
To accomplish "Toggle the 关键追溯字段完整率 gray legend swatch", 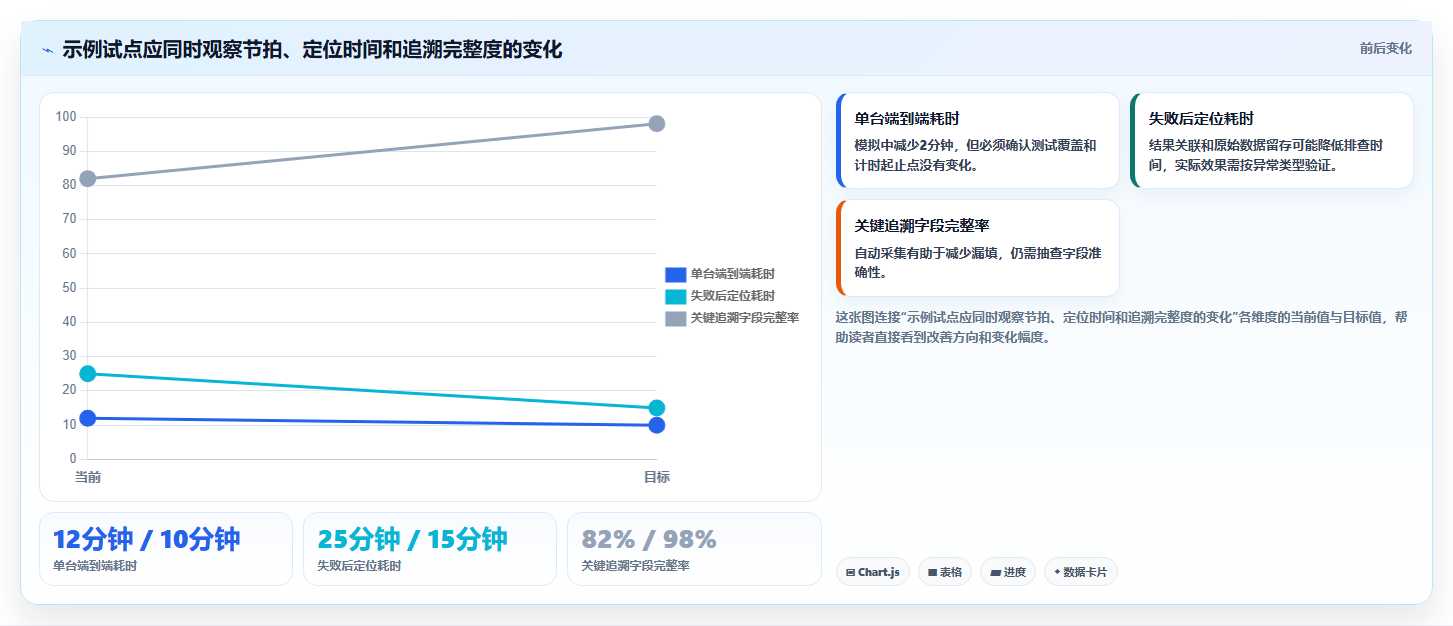I will pos(675,318).
